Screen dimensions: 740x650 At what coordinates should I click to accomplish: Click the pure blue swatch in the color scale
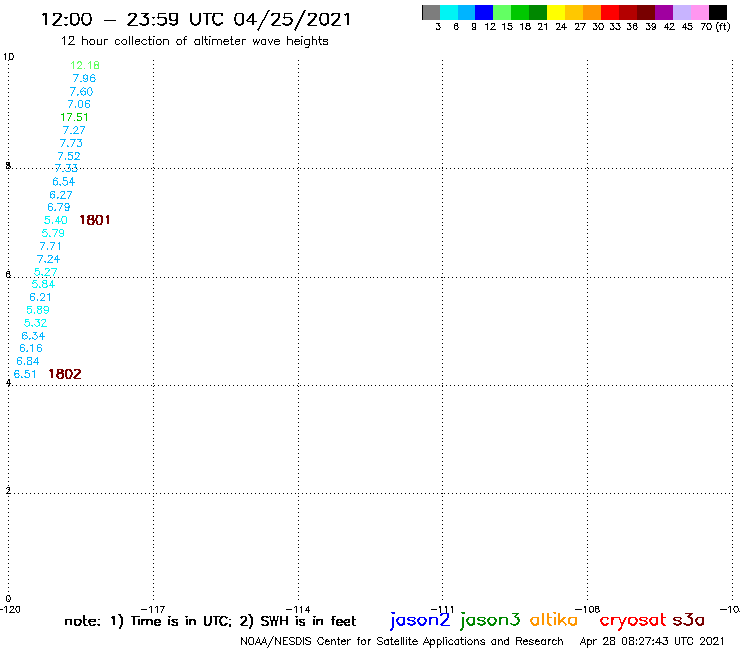485,12
